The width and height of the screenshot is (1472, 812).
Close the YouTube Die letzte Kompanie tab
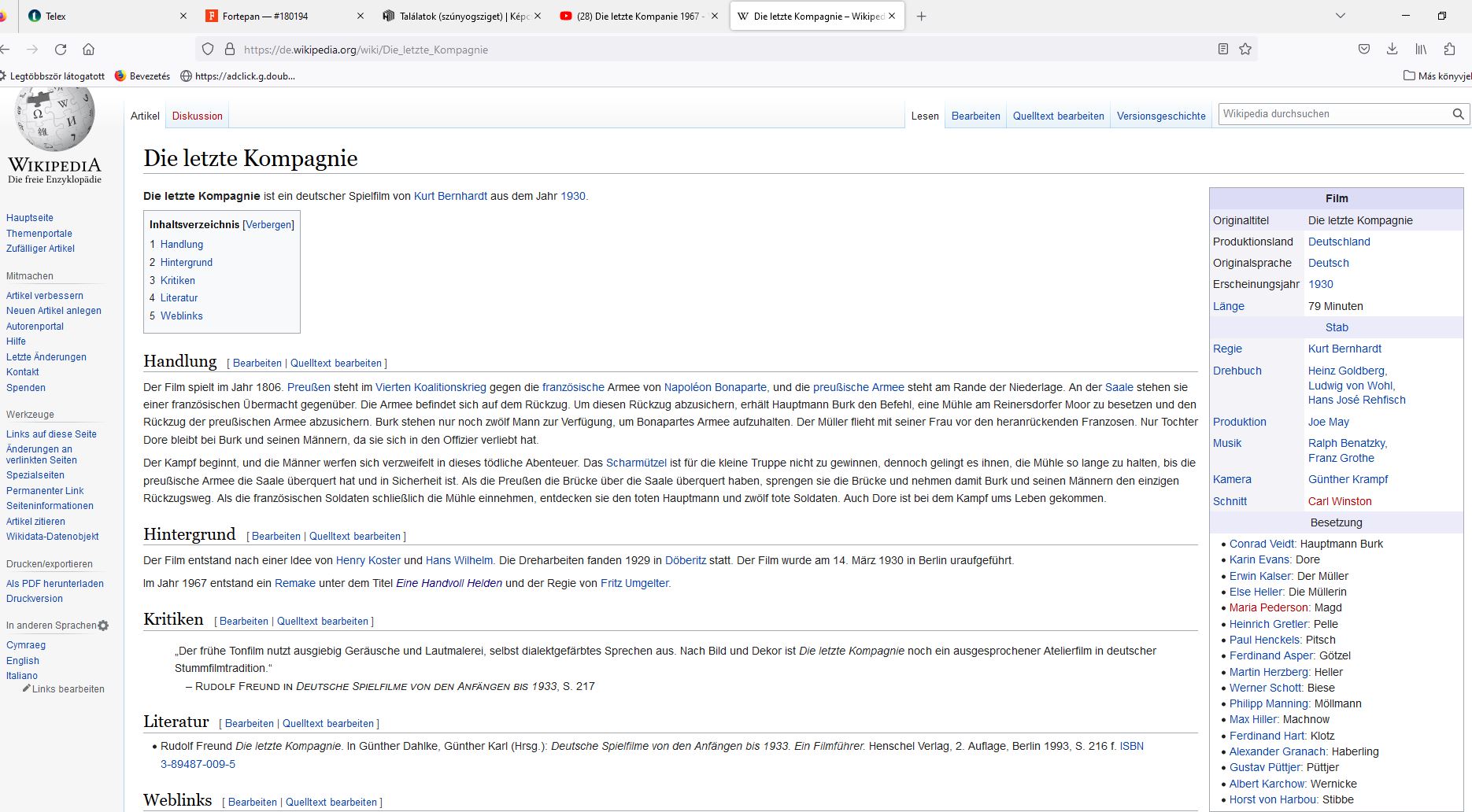coord(714,17)
